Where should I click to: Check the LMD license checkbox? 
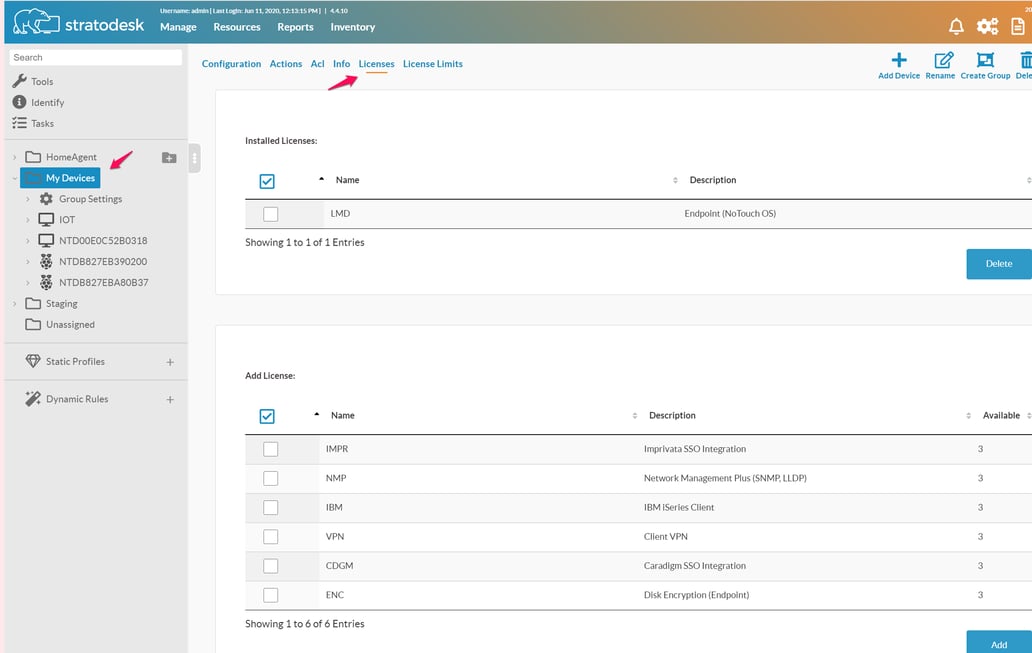[x=270, y=214]
